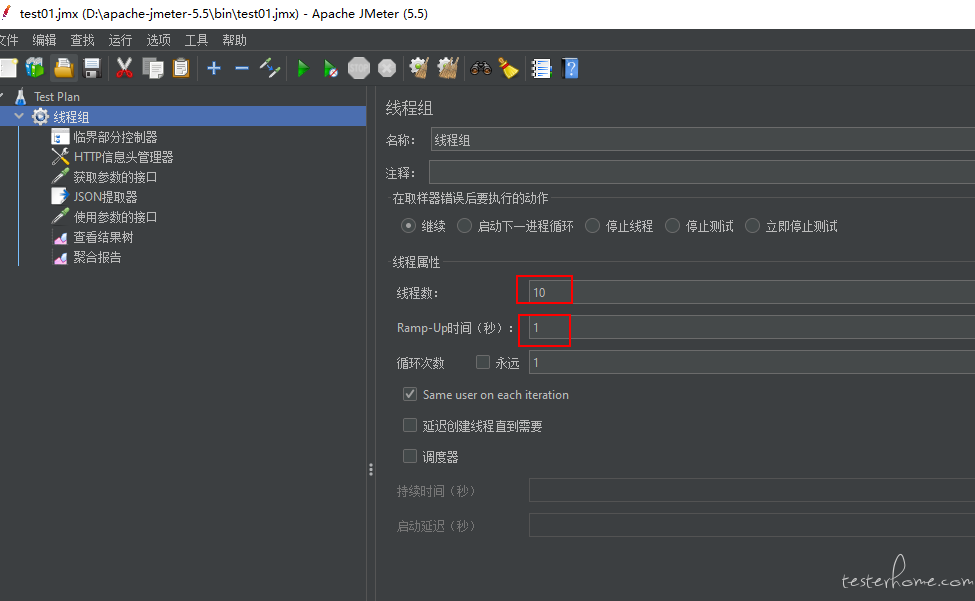This screenshot has width=975, height=601.
Task: Uncheck Same user on each iteration
Action: click(x=410, y=394)
